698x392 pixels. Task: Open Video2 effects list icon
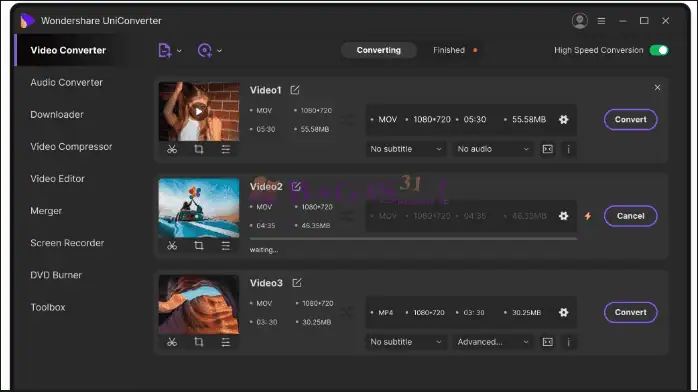click(x=226, y=246)
